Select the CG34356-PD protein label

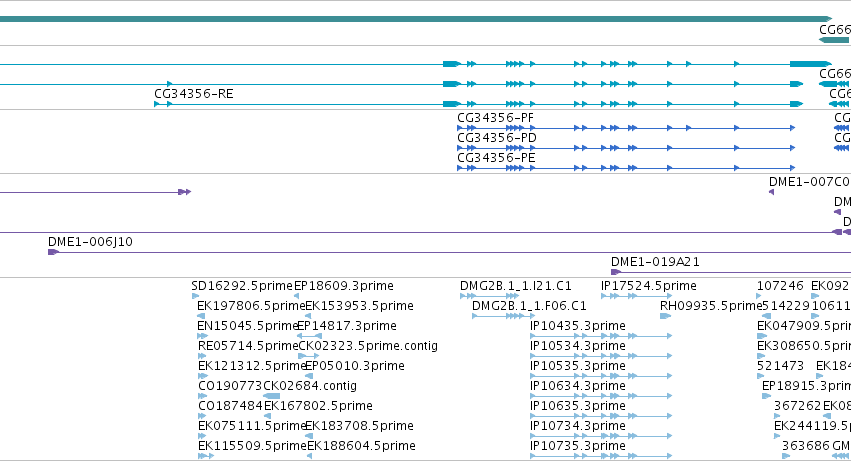click(x=497, y=138)
